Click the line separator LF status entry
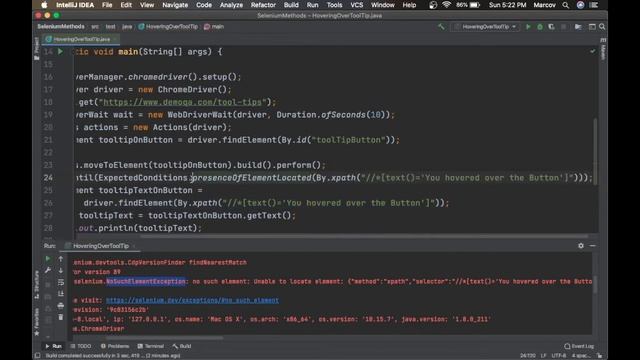 [543, 356]
